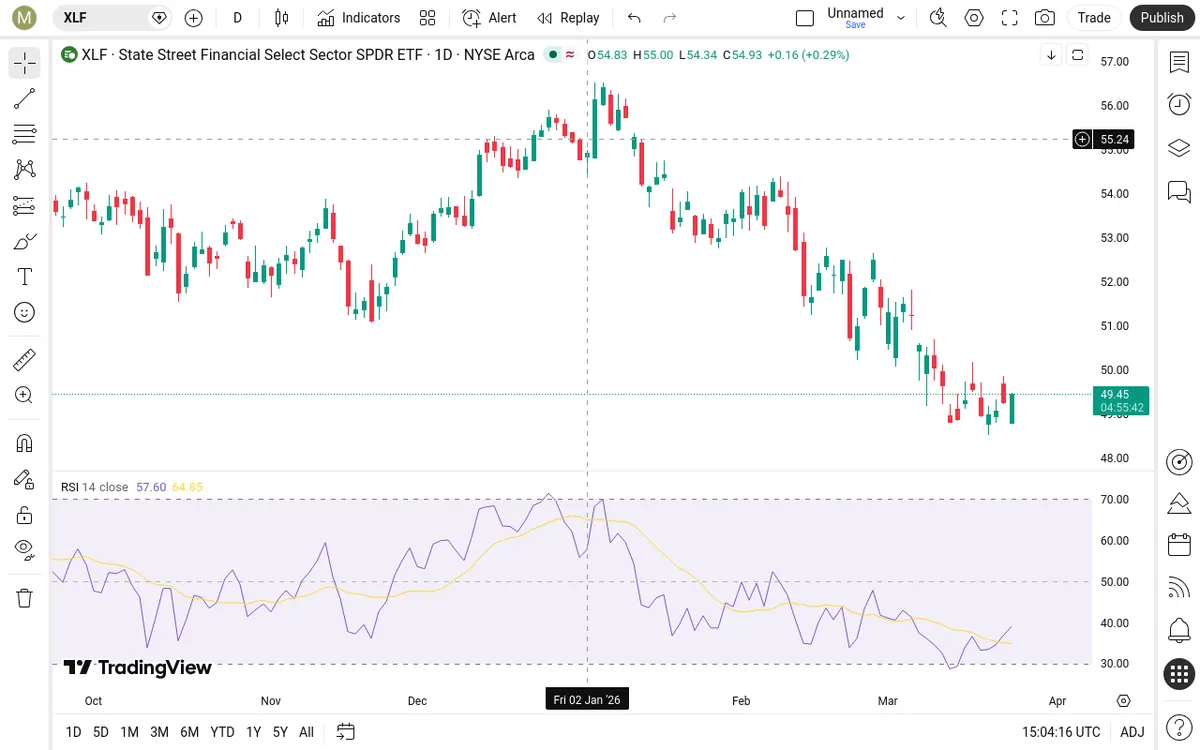1200x750 pixels.
Task: Save the Unnamed layout
Action: (855, 25)
